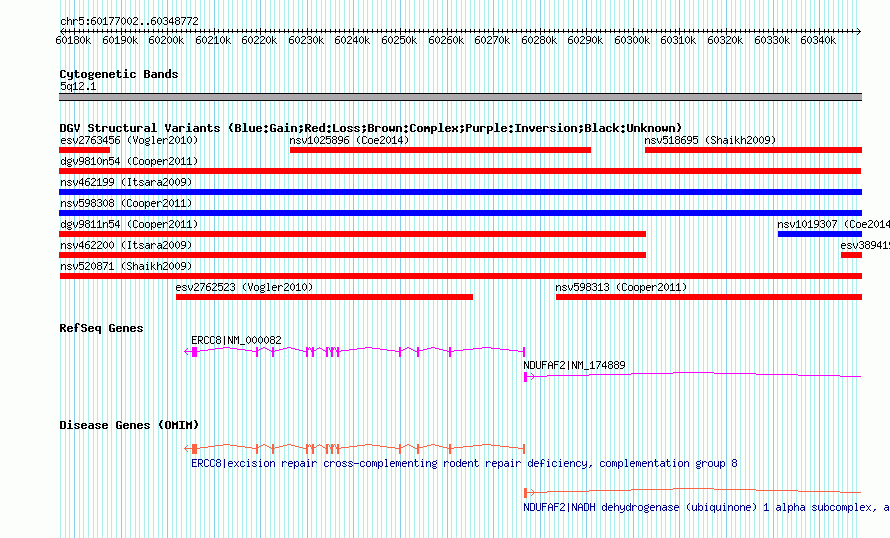Click the nsv462200 (Itsara2009) red bar
Screen dimensions: 890x538
pos(352,255)
